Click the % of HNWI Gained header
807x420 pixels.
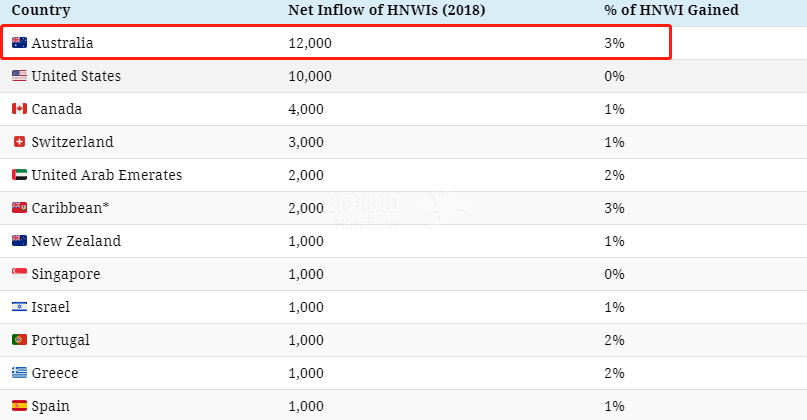[x=664, y=10]
